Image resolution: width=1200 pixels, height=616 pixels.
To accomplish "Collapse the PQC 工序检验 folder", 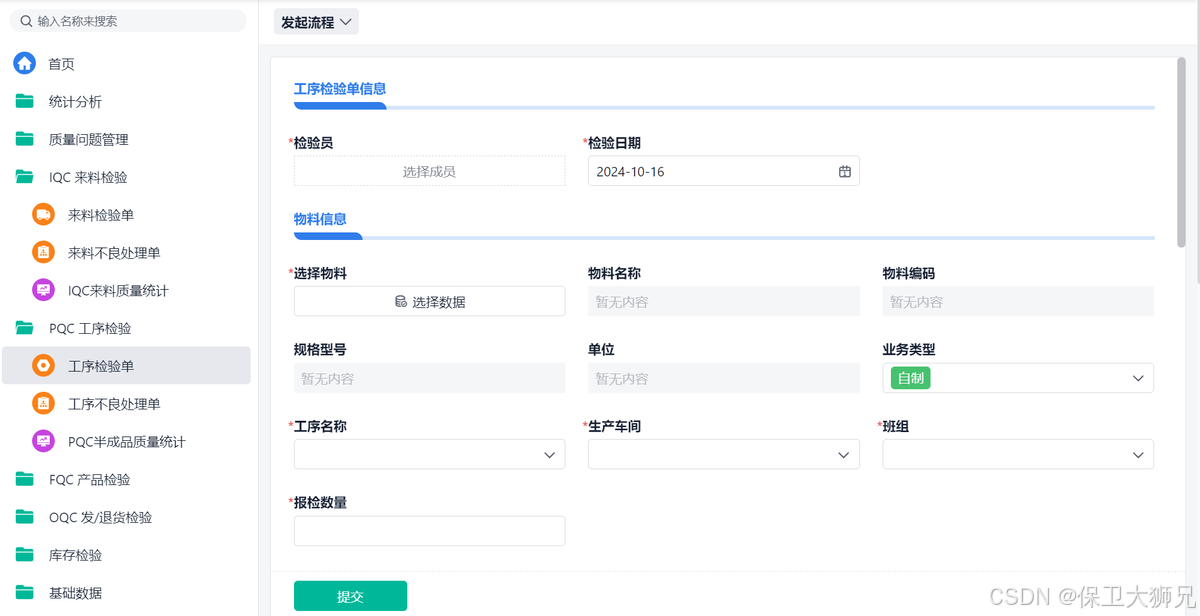I will click(x=126, y=328).
